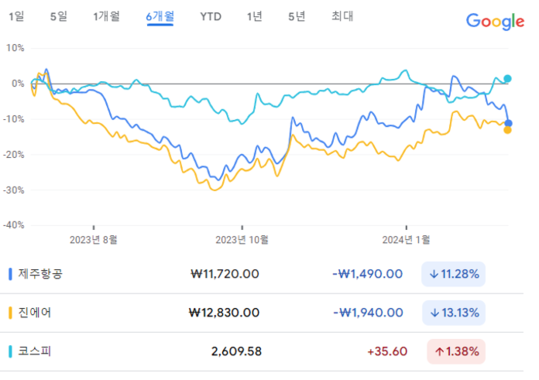Show the 최대 maximum range
539x380 pixels.
pyautogui.click(x=342, y=17)
